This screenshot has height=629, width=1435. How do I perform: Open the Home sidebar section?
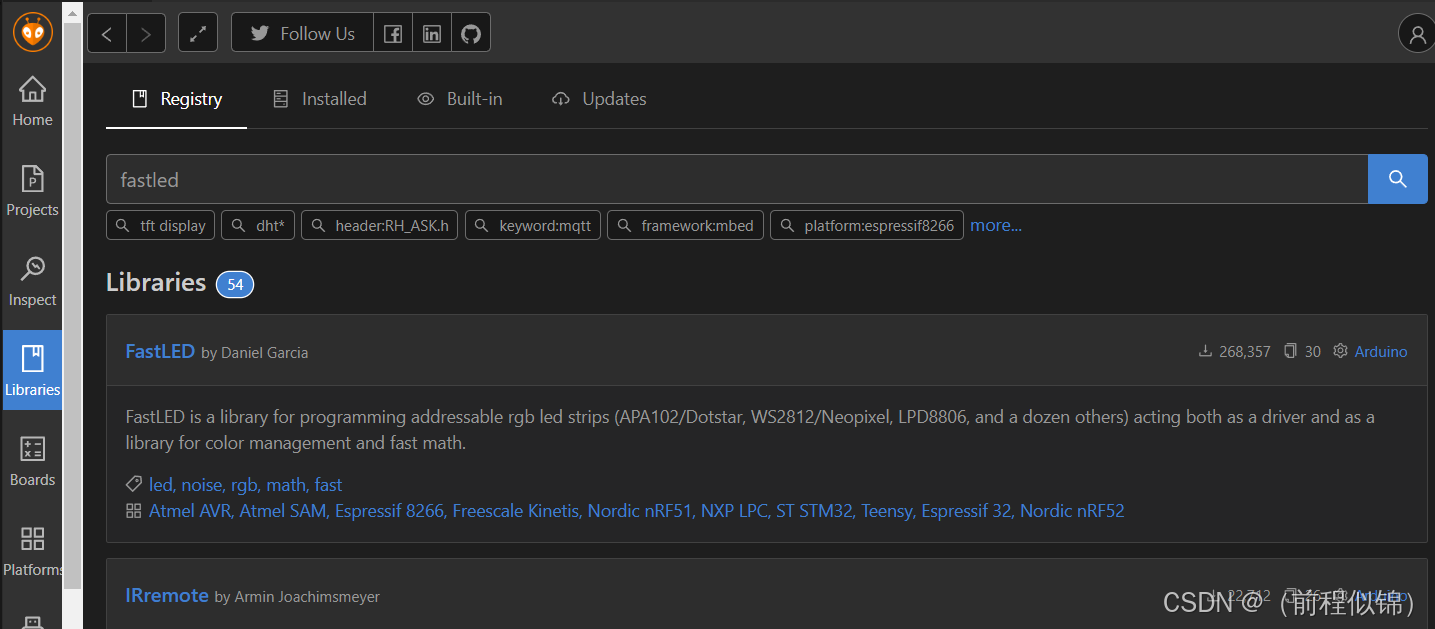[32, 101]
